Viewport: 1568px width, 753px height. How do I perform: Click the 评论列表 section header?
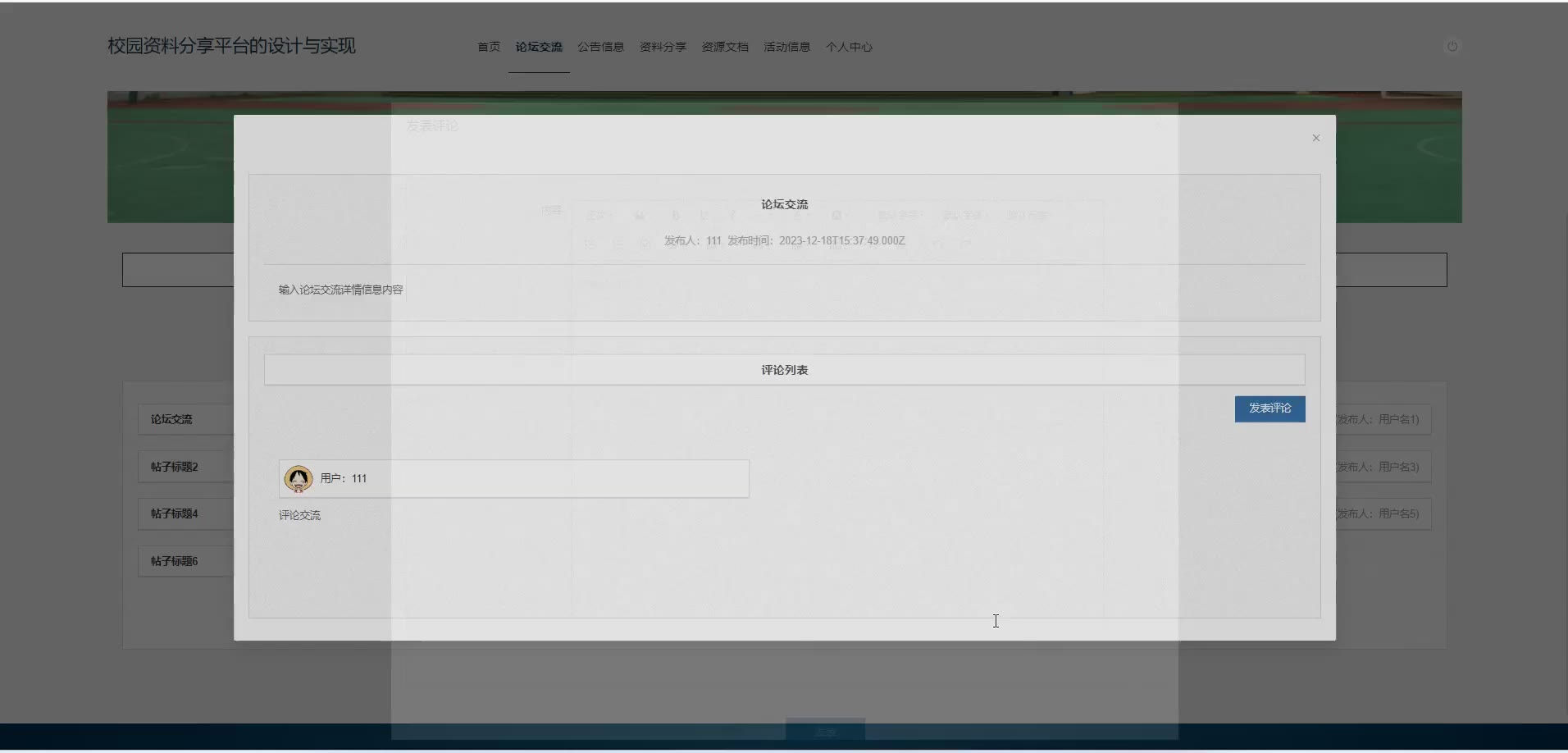(784, 370)
